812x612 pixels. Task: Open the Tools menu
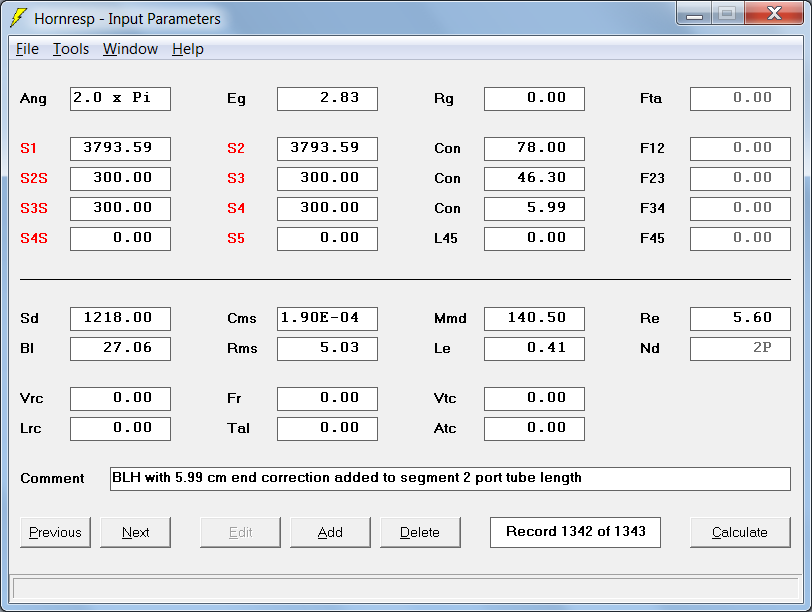pos(71,49)
